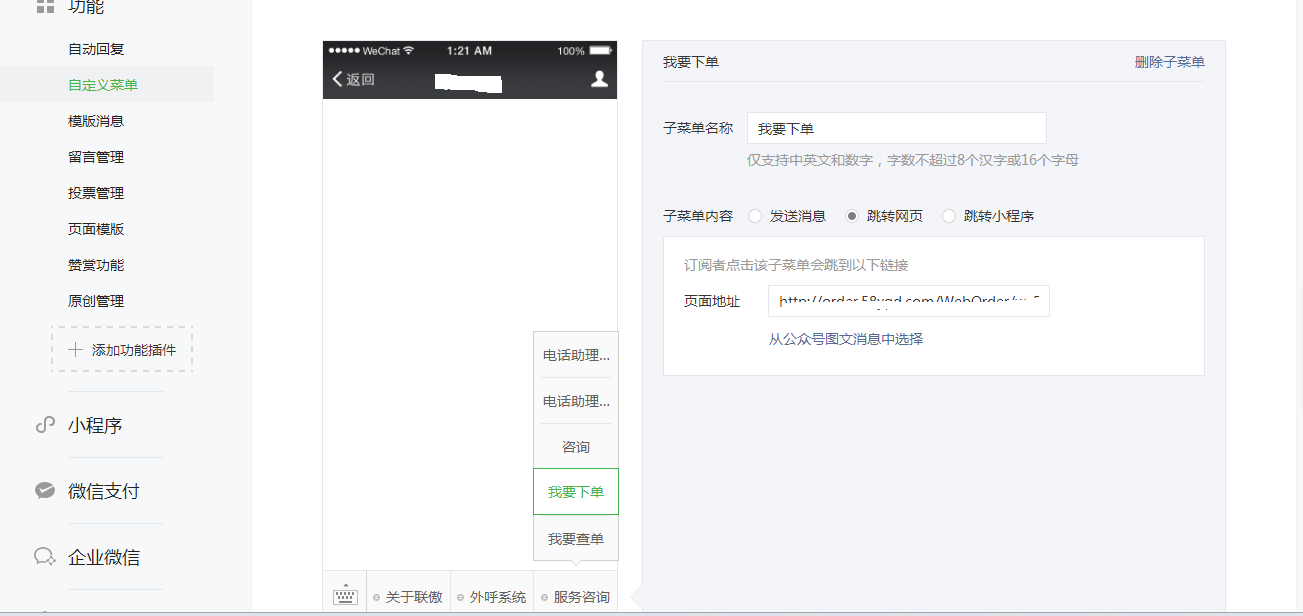Open 微信支付 section
1303x616 pixels.
pos(104,491)
